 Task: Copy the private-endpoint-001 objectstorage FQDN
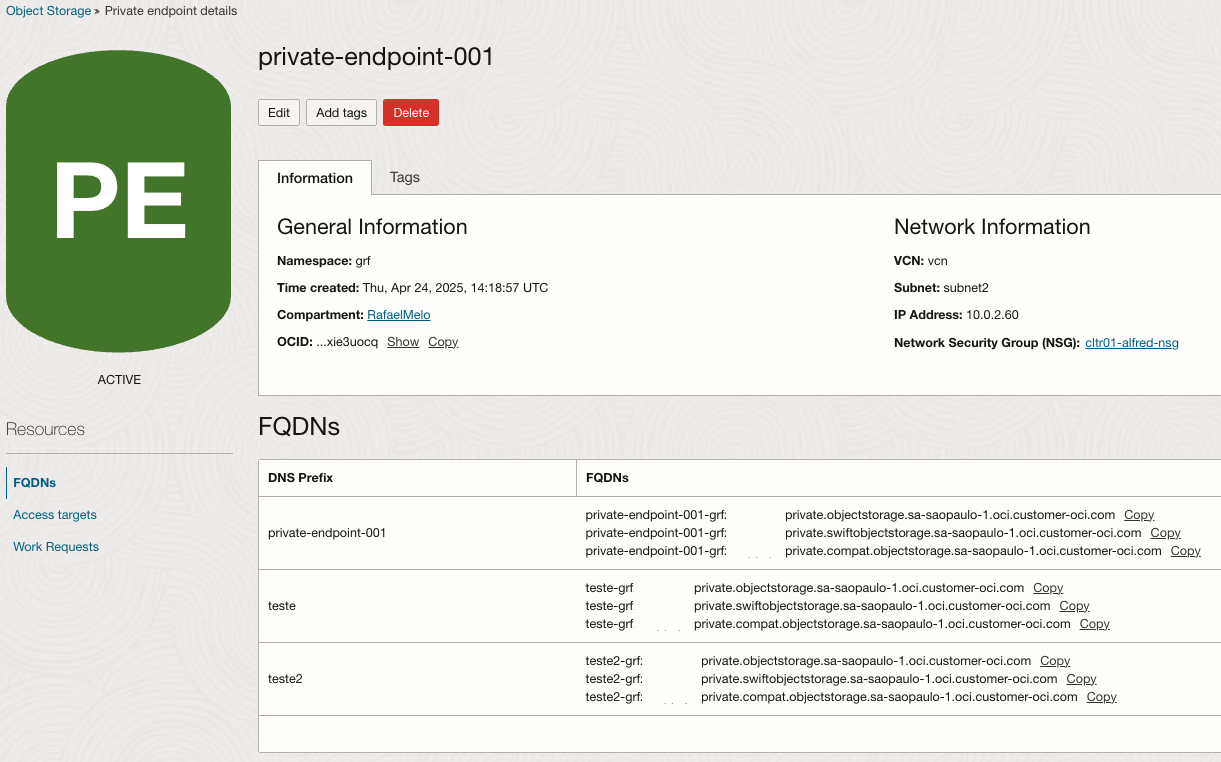pos(1138,514)
